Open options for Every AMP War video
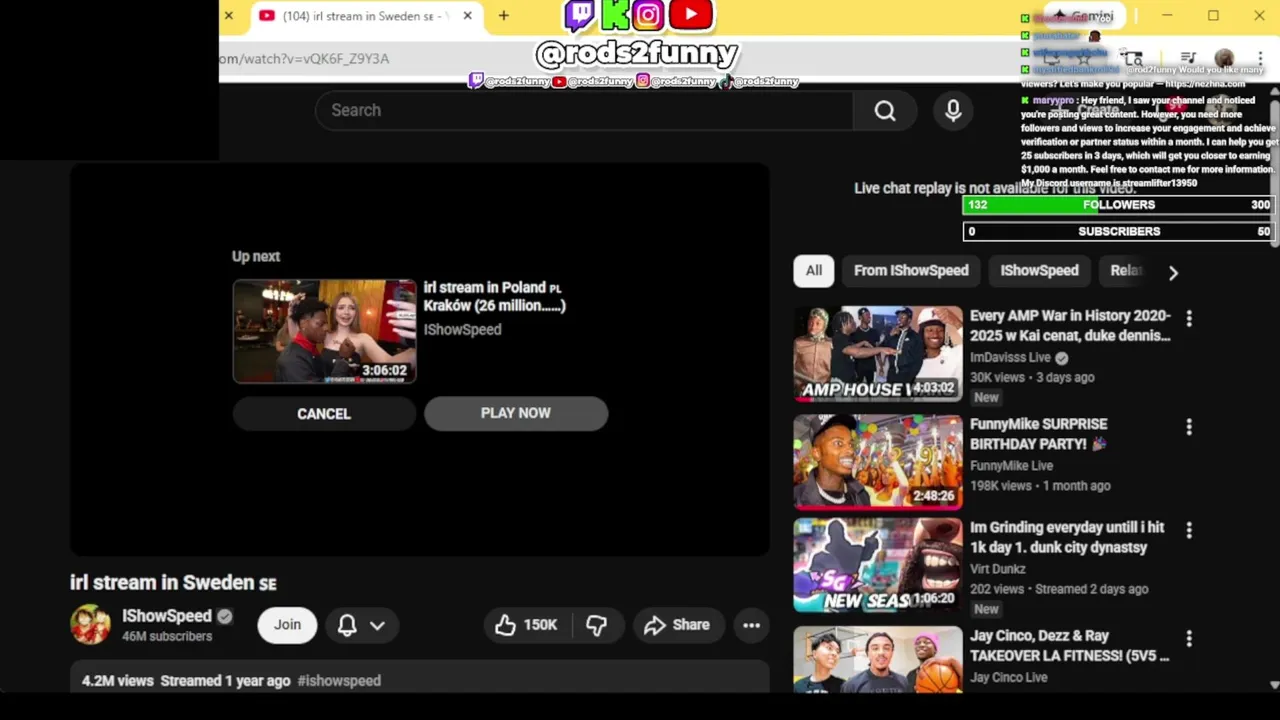The height and width of the screenshot is (720, 1280). click(1189, 318)
